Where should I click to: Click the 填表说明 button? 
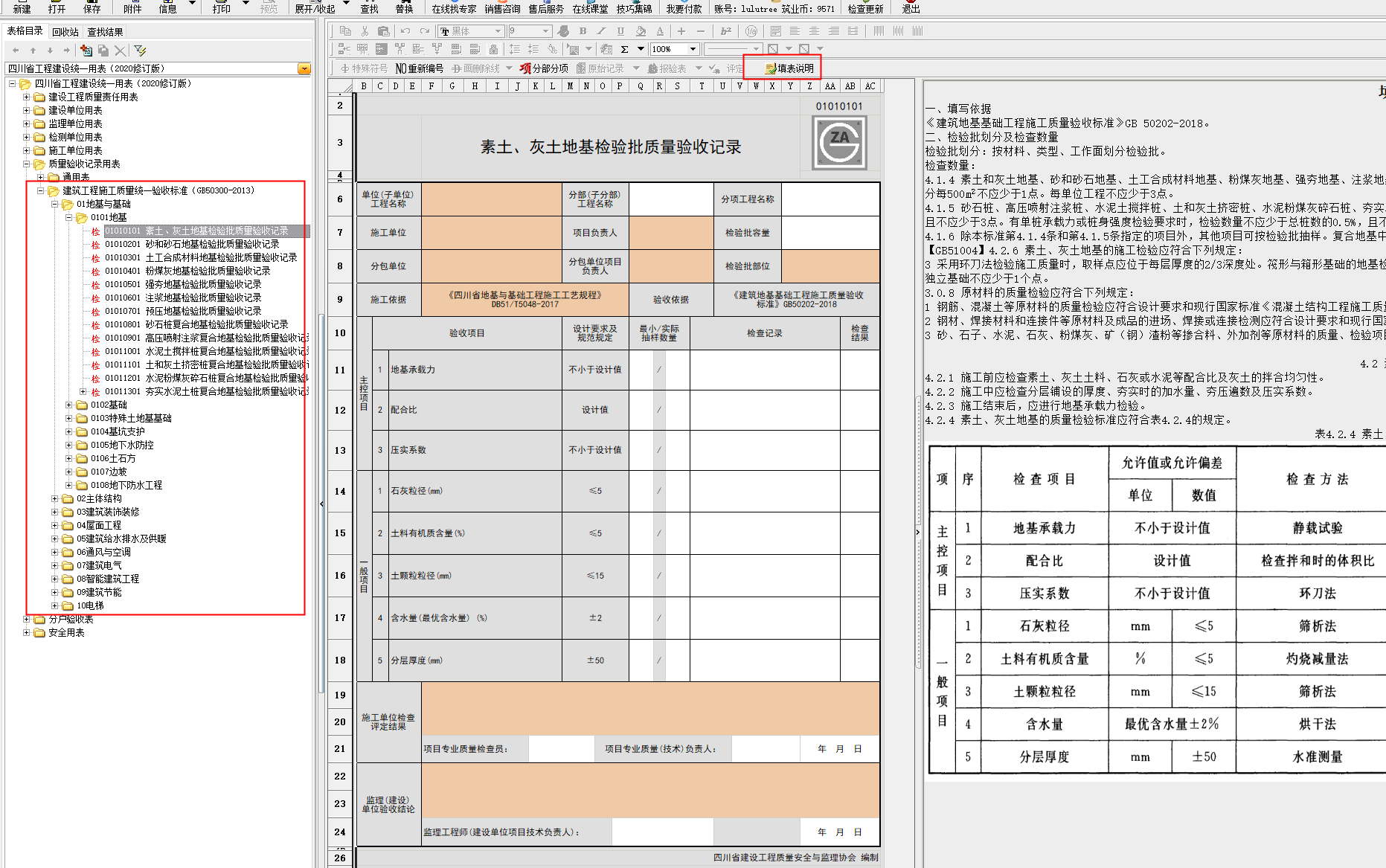789,68
